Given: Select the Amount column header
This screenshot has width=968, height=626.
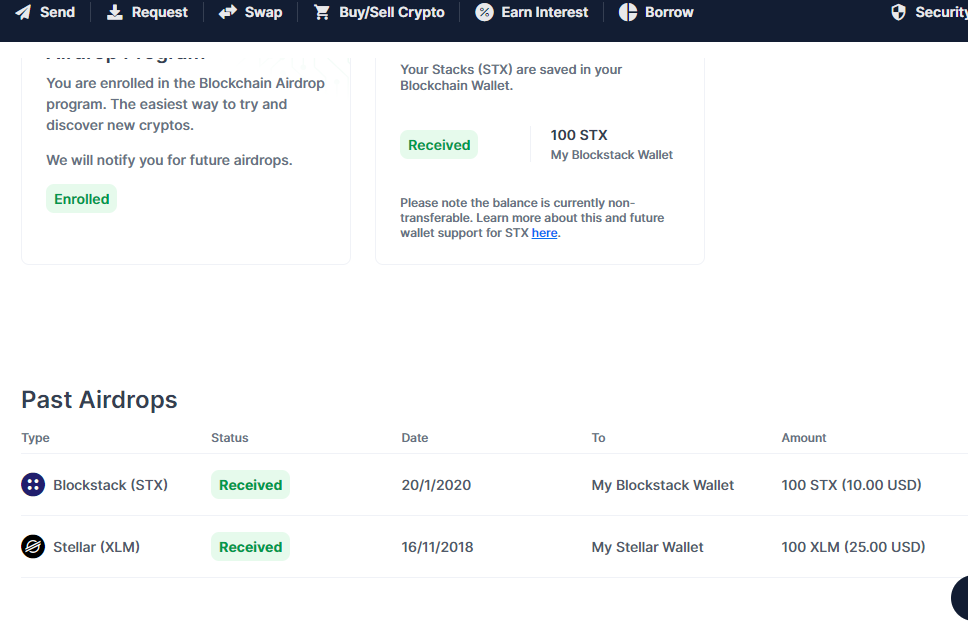Looking at the screenshot, I should 804,438.
